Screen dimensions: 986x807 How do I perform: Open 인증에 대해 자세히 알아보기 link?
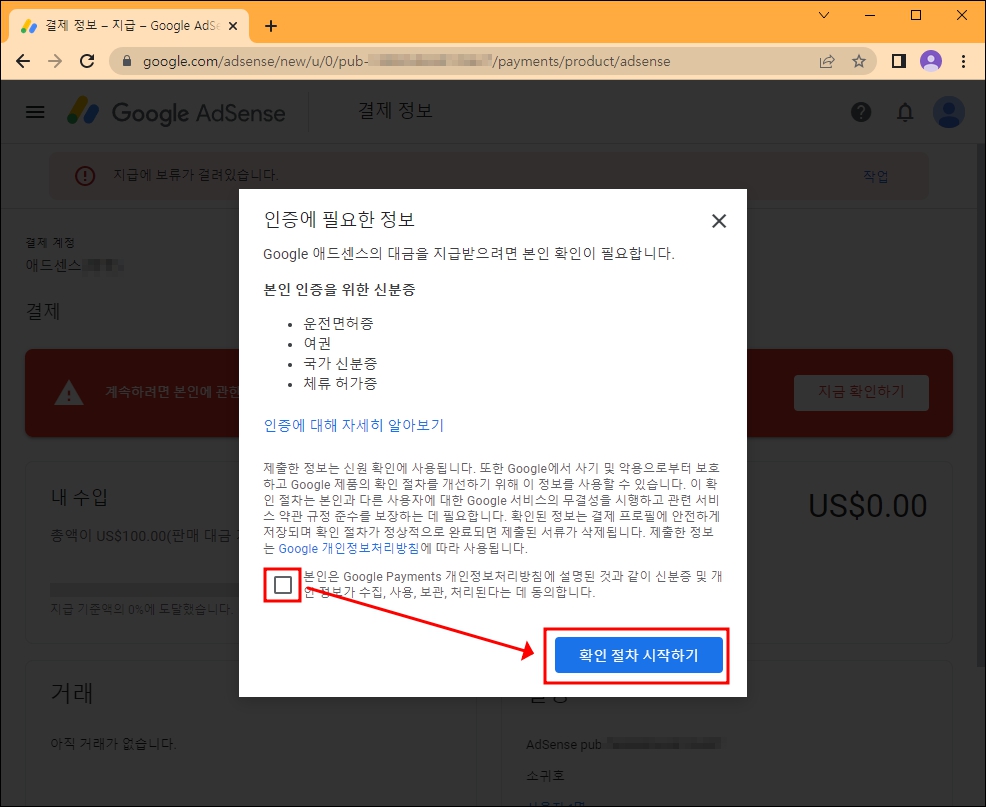pyautogui.click(x=353, y=425)
